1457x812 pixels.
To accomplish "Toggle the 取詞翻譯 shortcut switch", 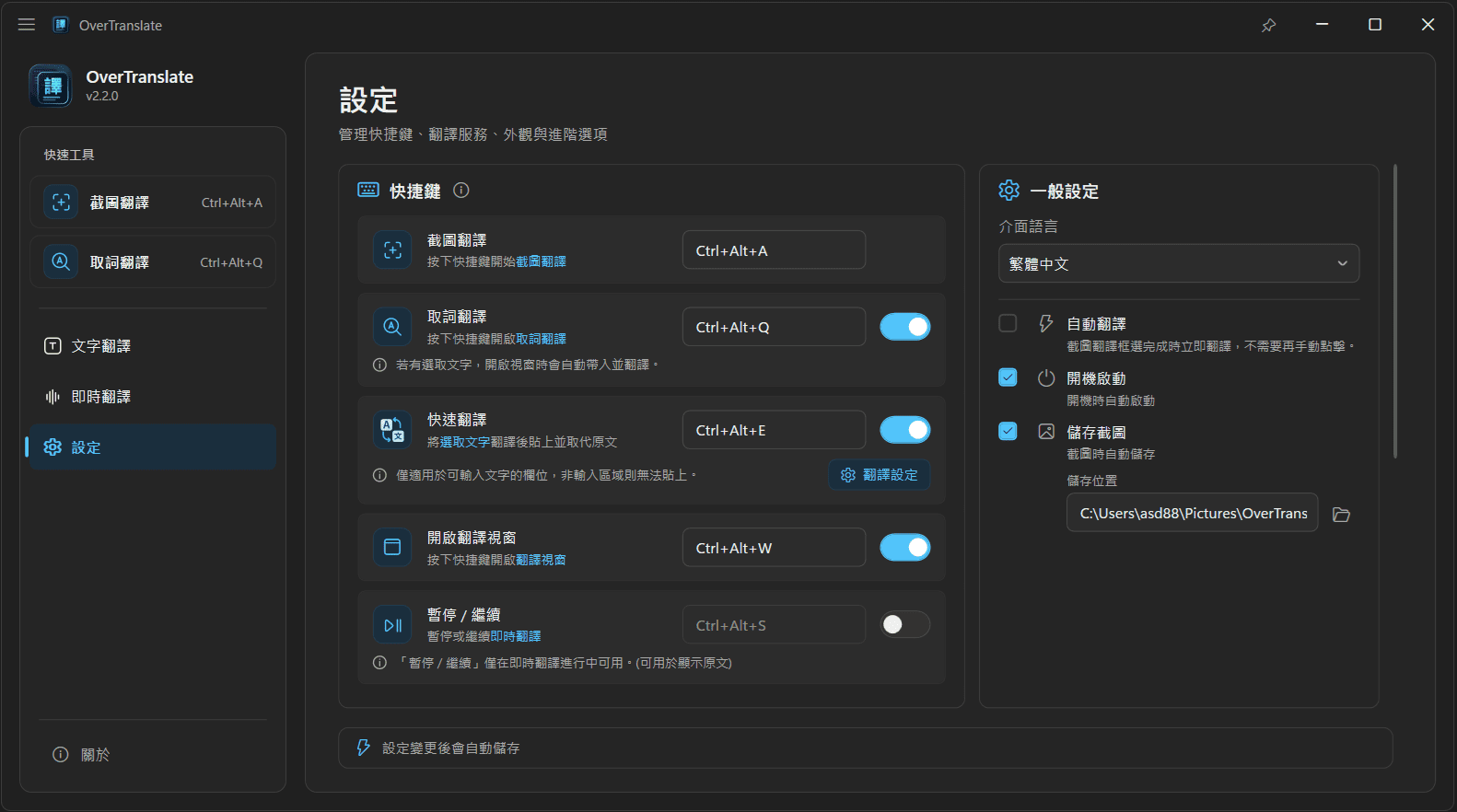I will (905, 327).
